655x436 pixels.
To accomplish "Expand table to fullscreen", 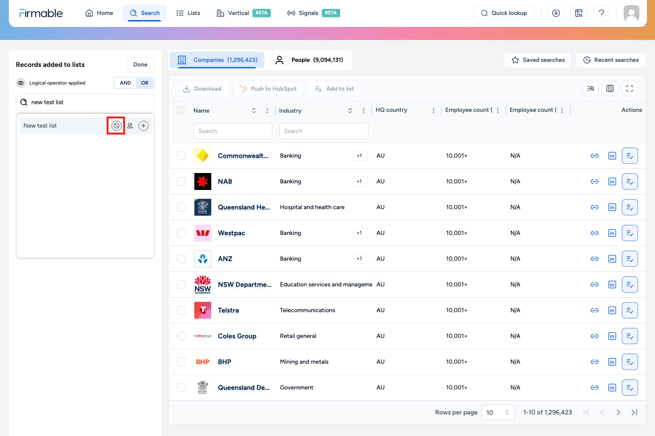I will click(x=630, y=89).
